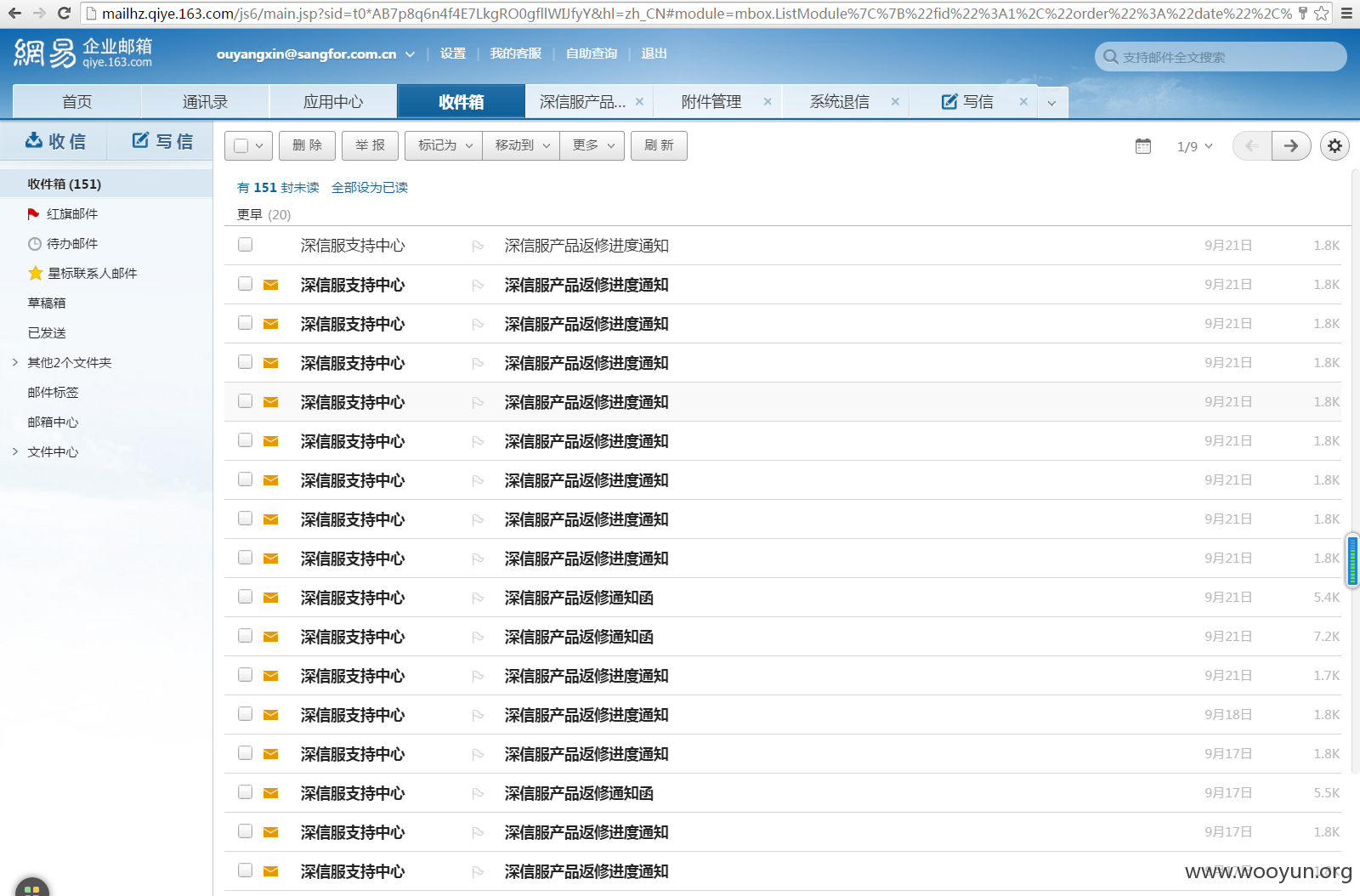
Task: Close the 系统退信 tab
Action: click(x=895, y=101)
